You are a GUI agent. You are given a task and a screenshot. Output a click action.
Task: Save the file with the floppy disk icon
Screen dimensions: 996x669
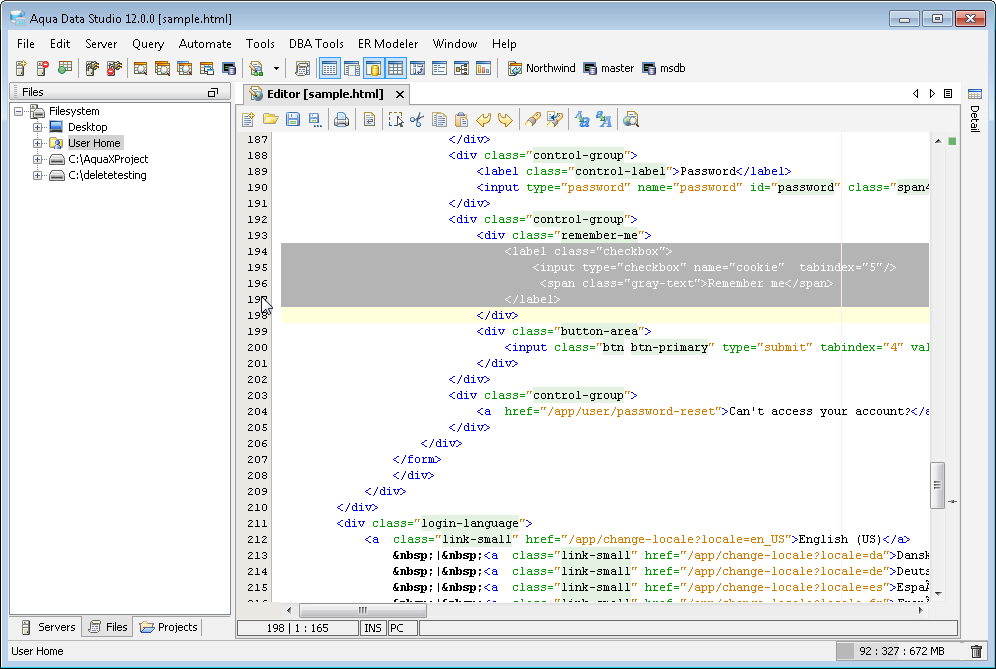coord(293,120)
